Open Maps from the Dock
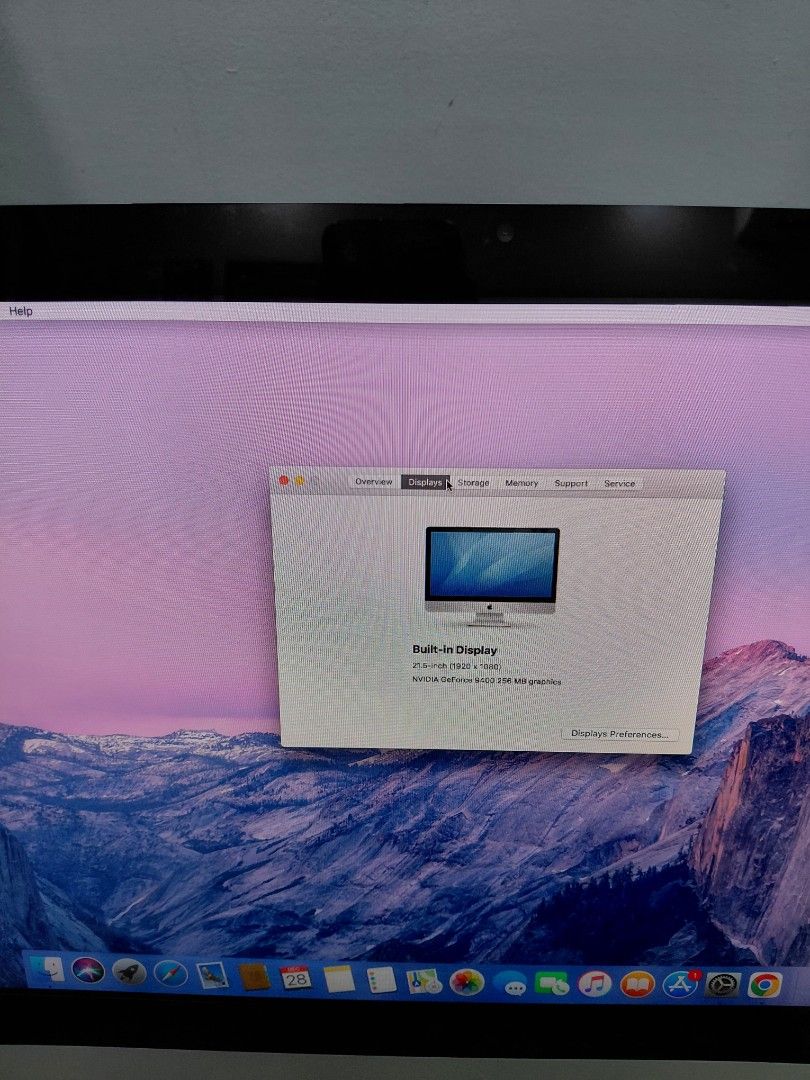Screen dimensions: 810x1080 [x=424, y=981]
